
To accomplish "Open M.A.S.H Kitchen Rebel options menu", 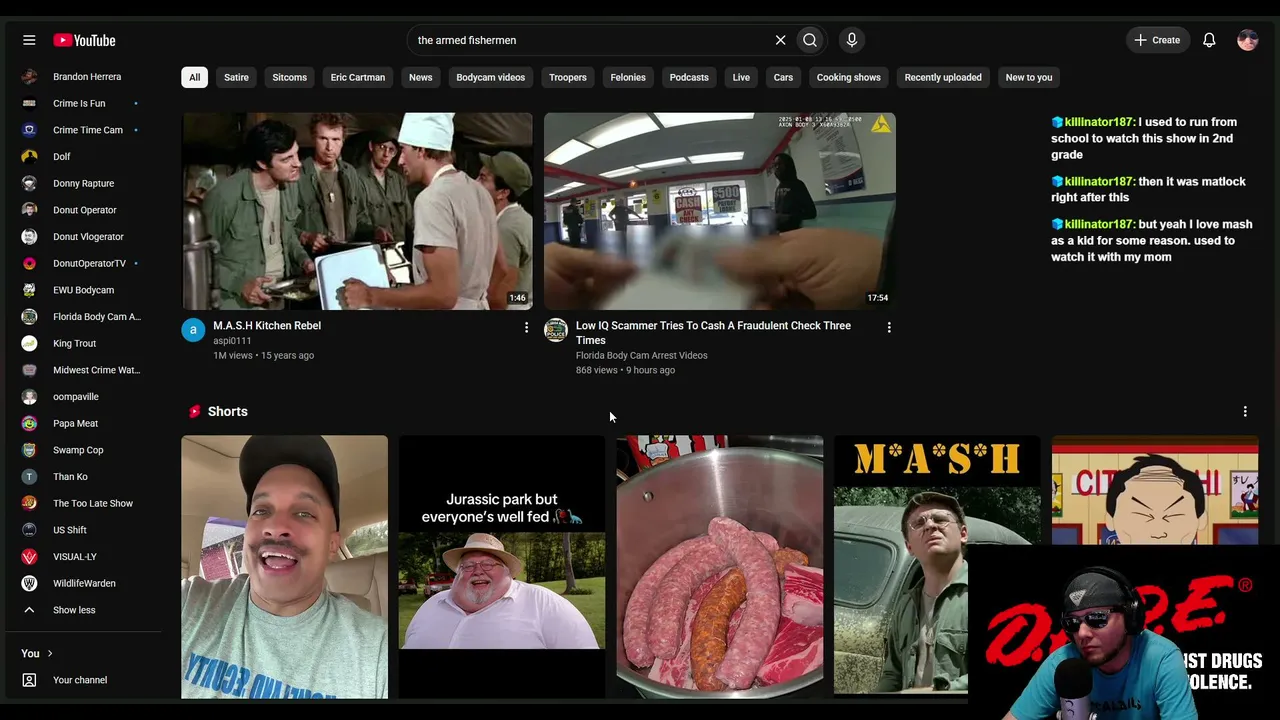I will 526,327.
